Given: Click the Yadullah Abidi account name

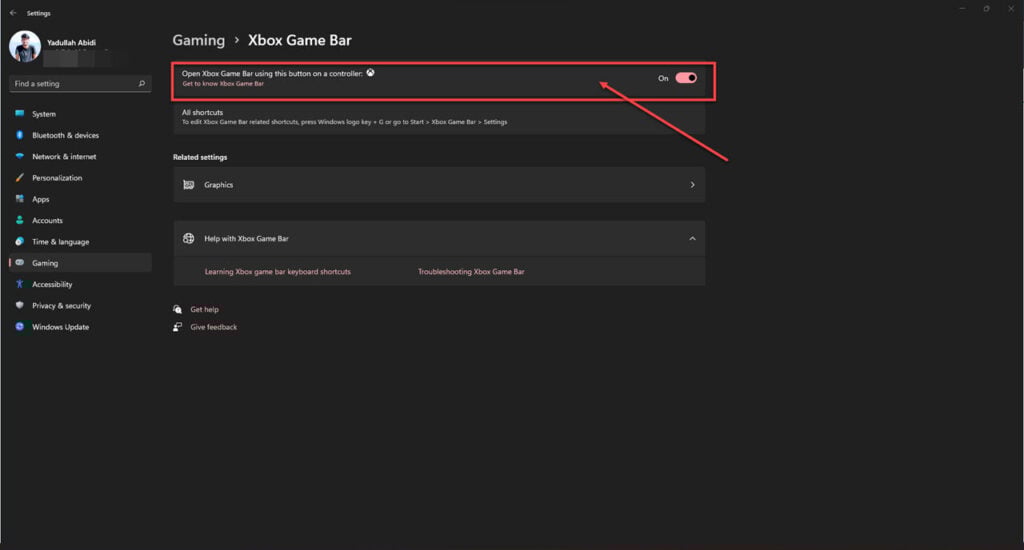Looking at the screenshot, I should pyautogui.click(x=71, y=42).
